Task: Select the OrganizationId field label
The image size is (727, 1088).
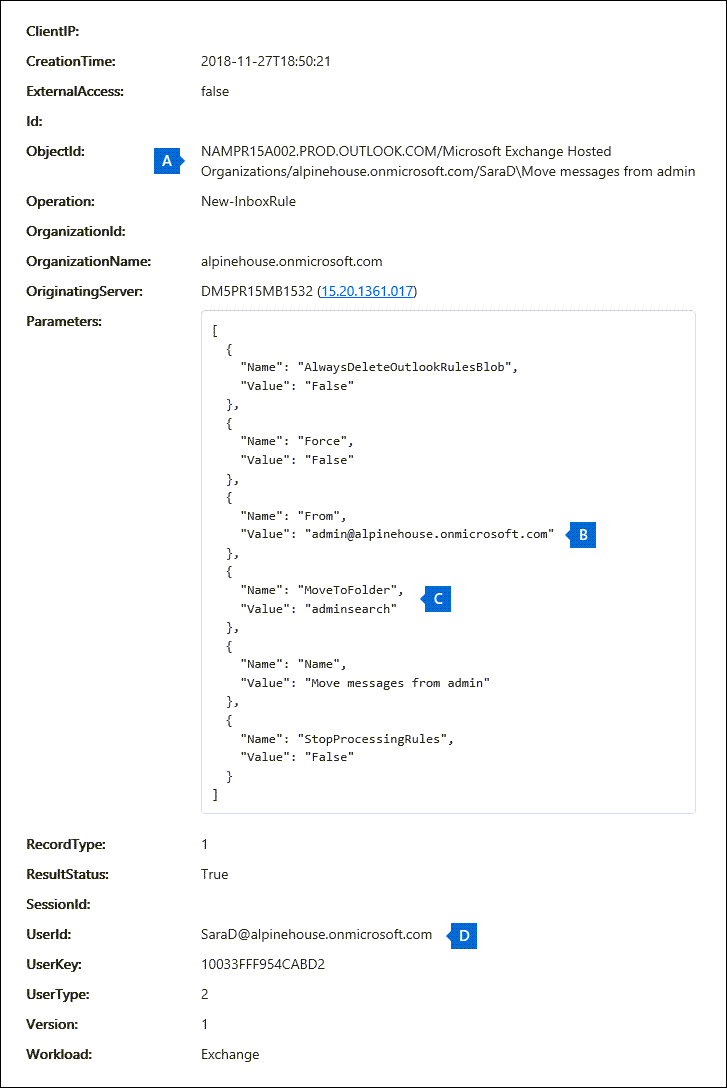Action: pyautogui.click(x=76, y=231)
